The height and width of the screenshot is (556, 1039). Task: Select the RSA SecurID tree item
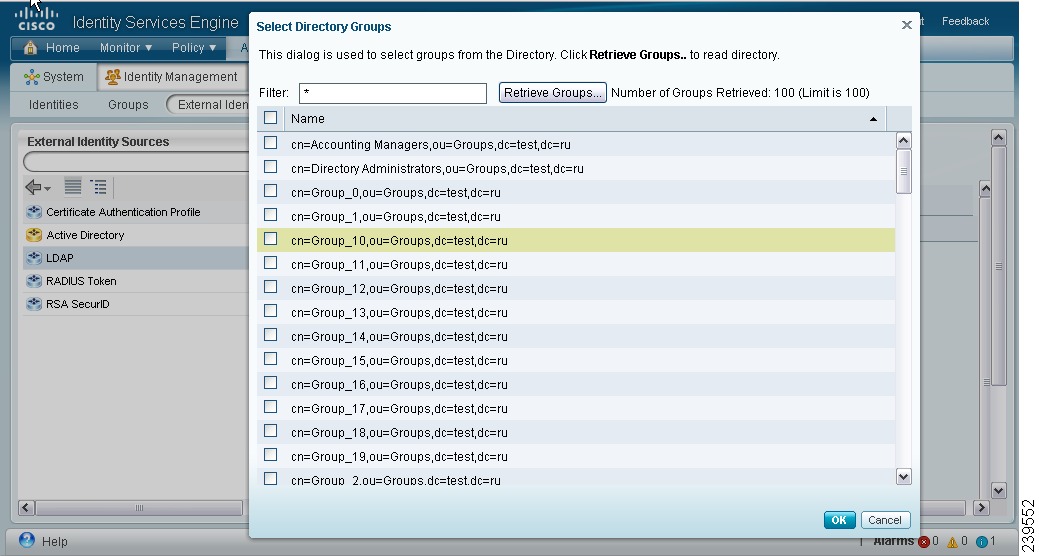78,304
